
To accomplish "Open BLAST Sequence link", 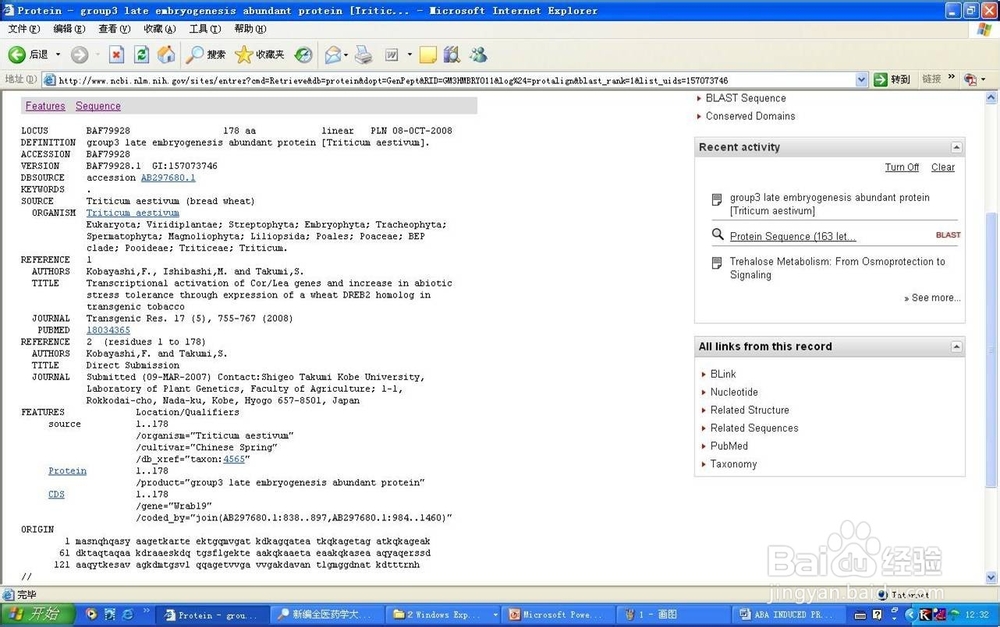I will [x=746, y=98].
